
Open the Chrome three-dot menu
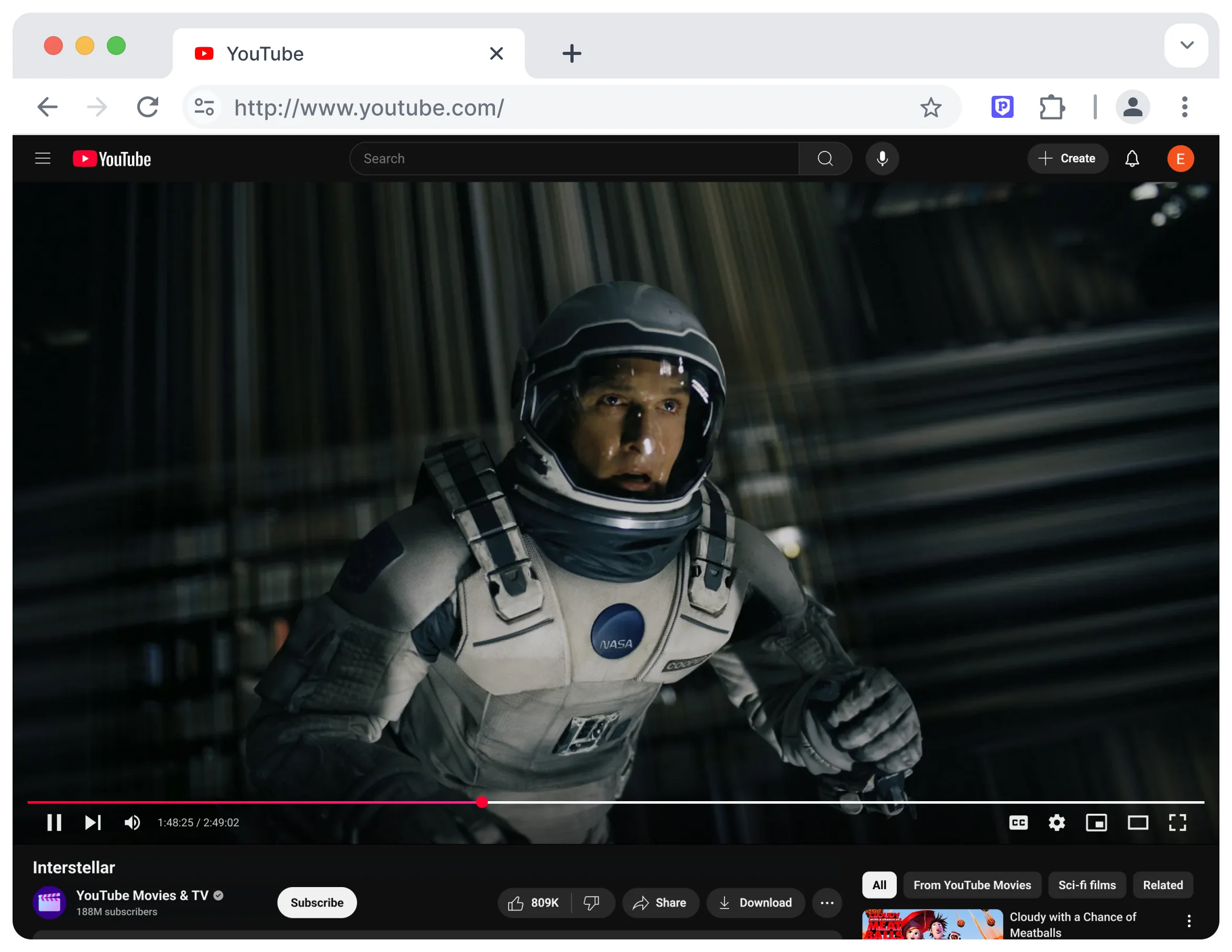1184,107
